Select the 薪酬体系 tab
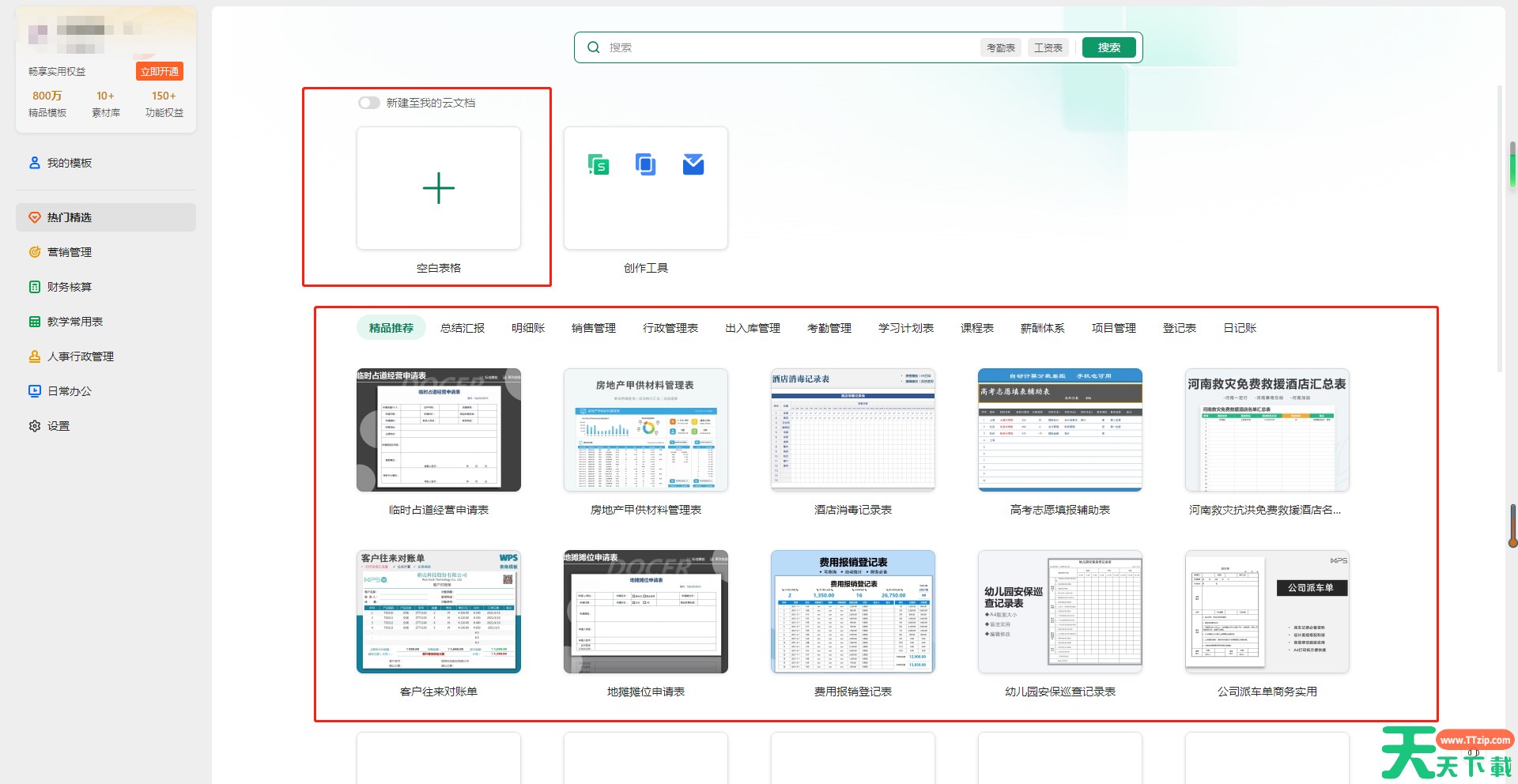Viewport: 1518px width, 784px height. click(1043, 328)
